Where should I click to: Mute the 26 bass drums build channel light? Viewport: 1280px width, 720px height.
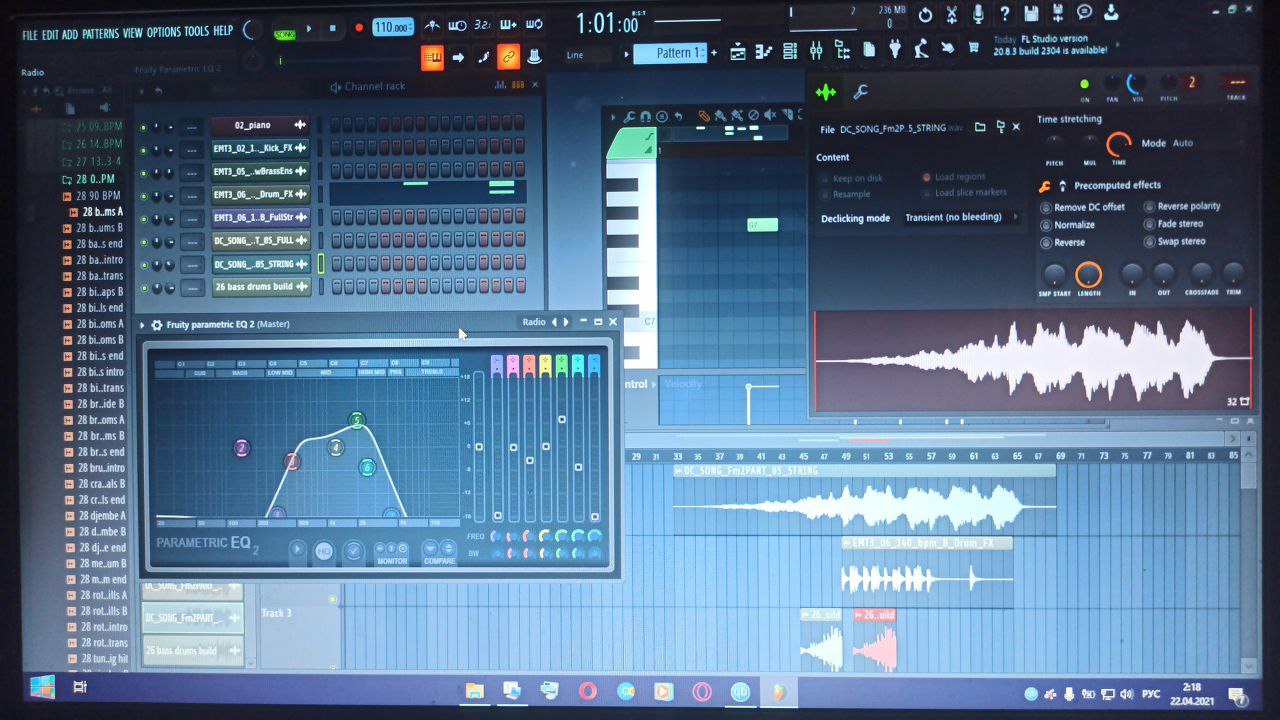[x=143, y=289]
